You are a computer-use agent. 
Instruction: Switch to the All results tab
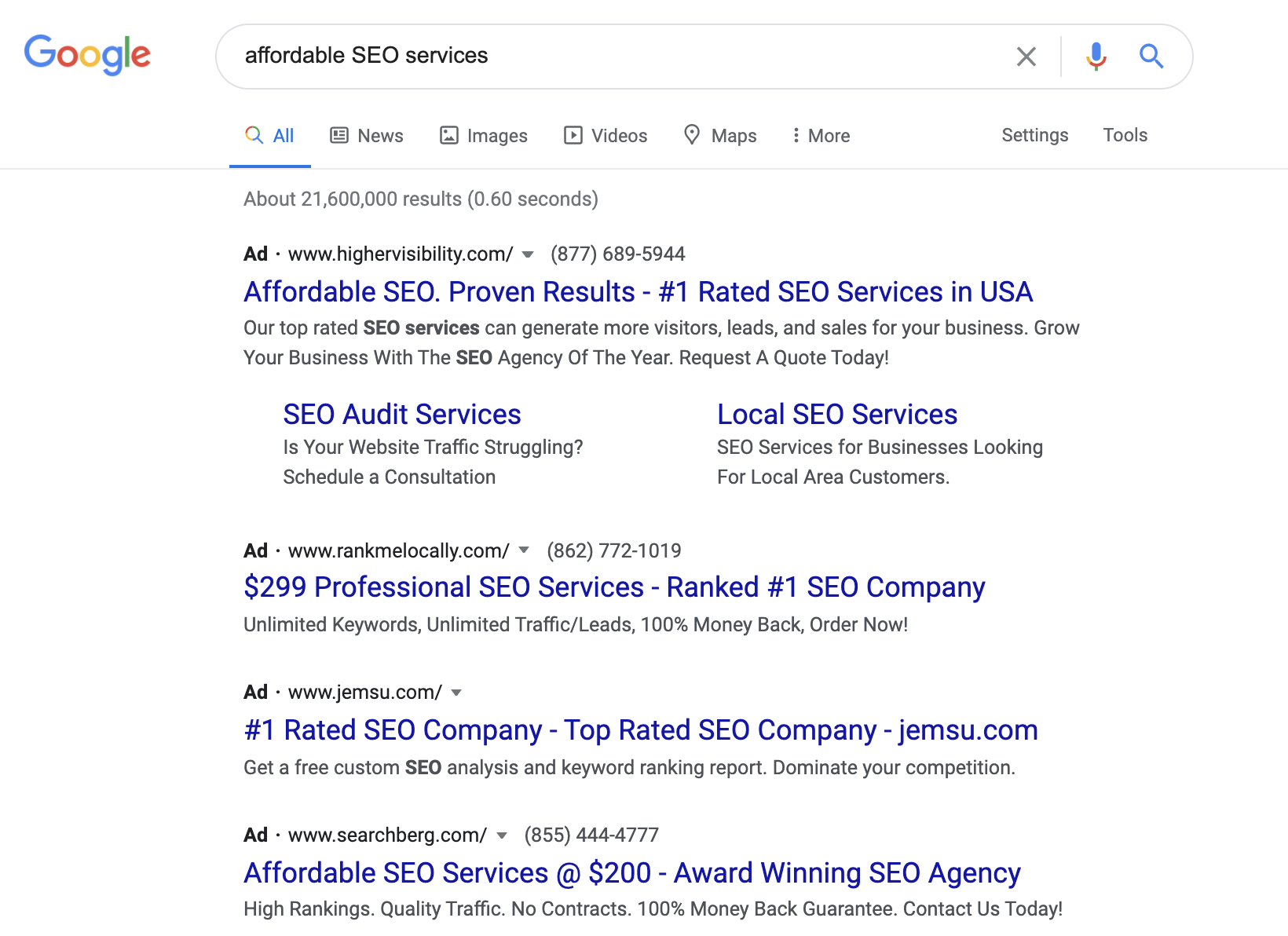click(x=270, y=136)
